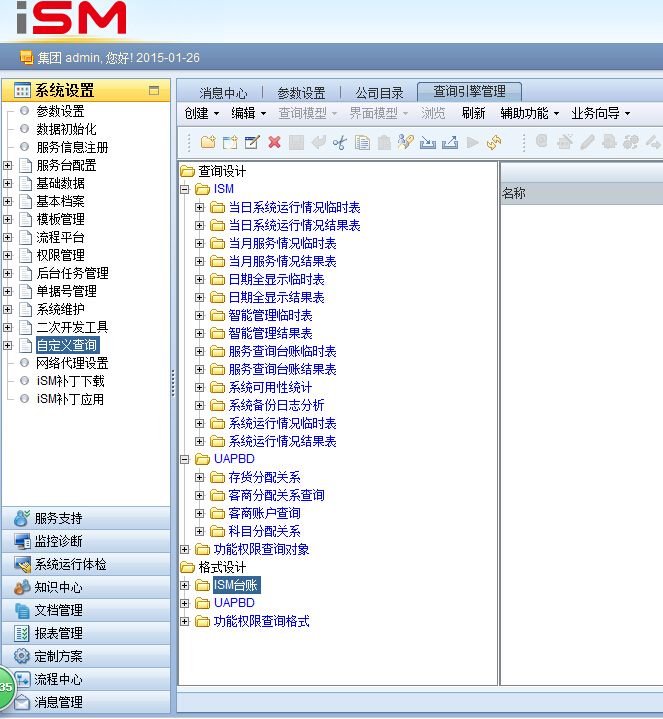Collapse the ISM folder under 查询设计
This screenshot has height=719, width=663.
[185, 189]
